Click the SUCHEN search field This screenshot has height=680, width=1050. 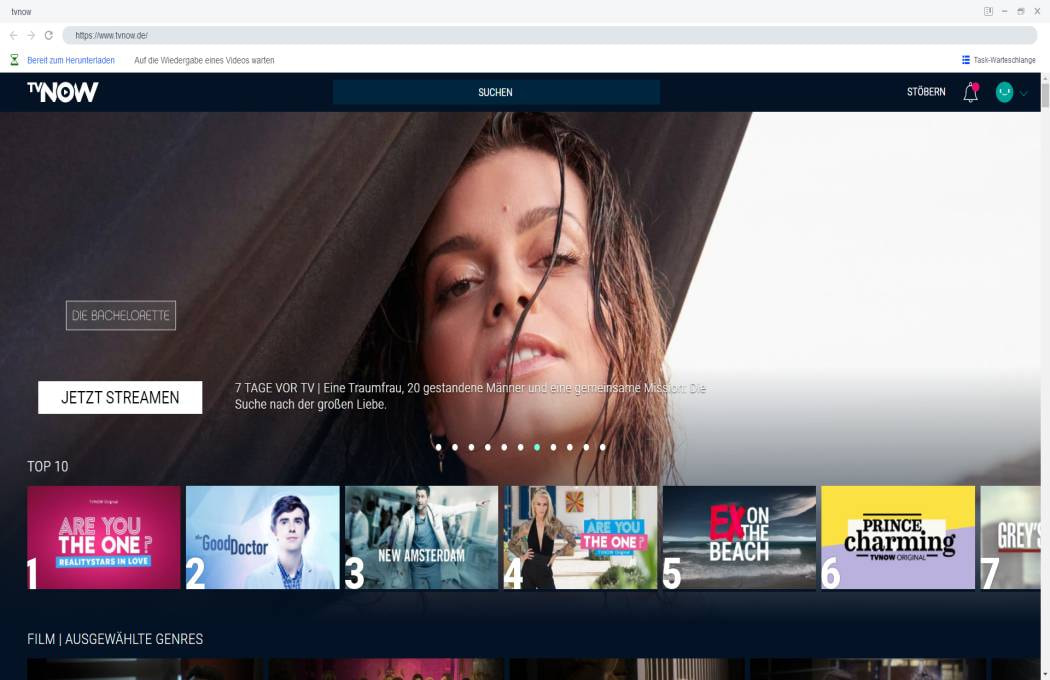(x=496, y=92)
